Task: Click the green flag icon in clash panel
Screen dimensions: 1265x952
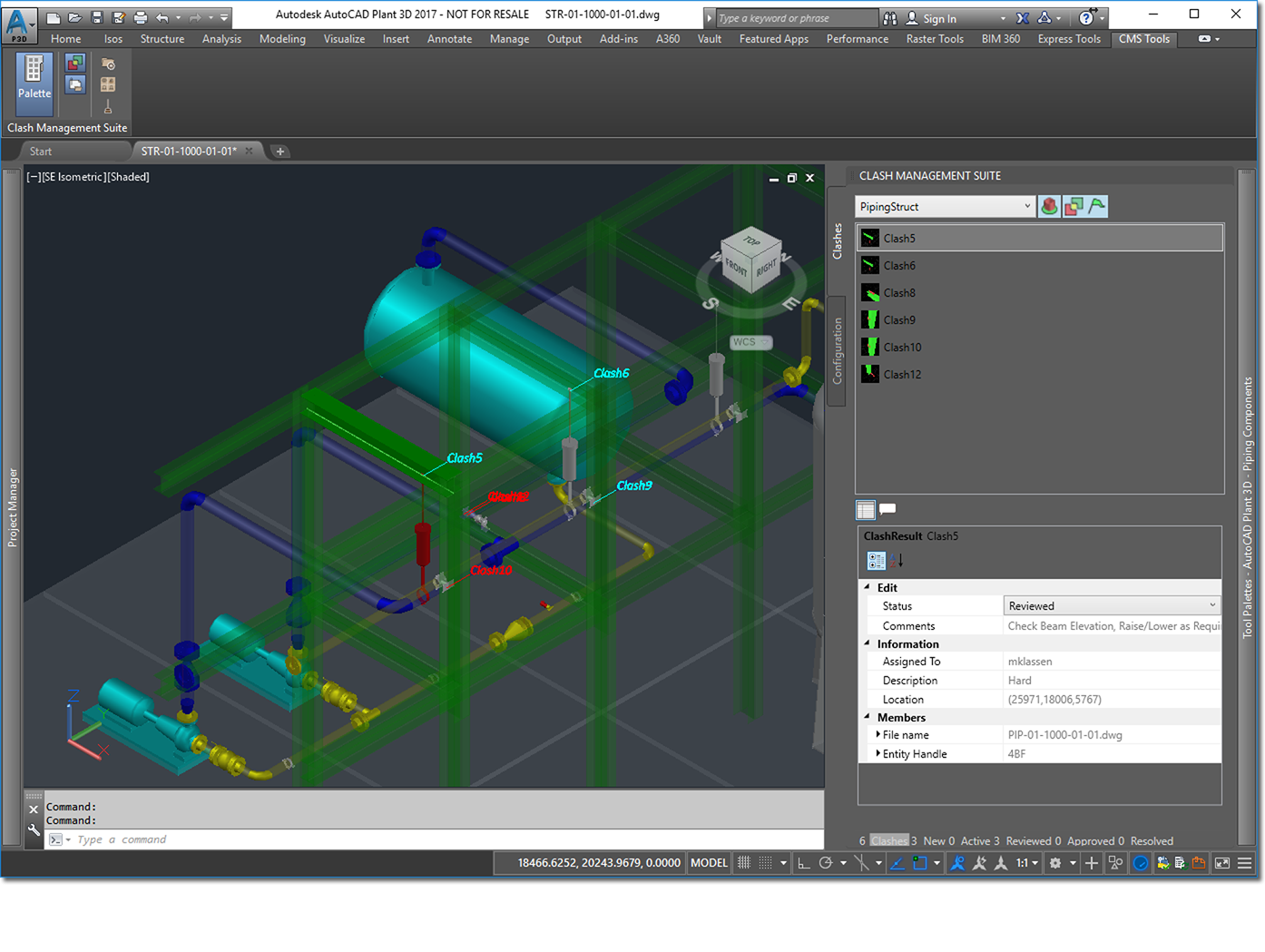Action: click(1097, 207)
